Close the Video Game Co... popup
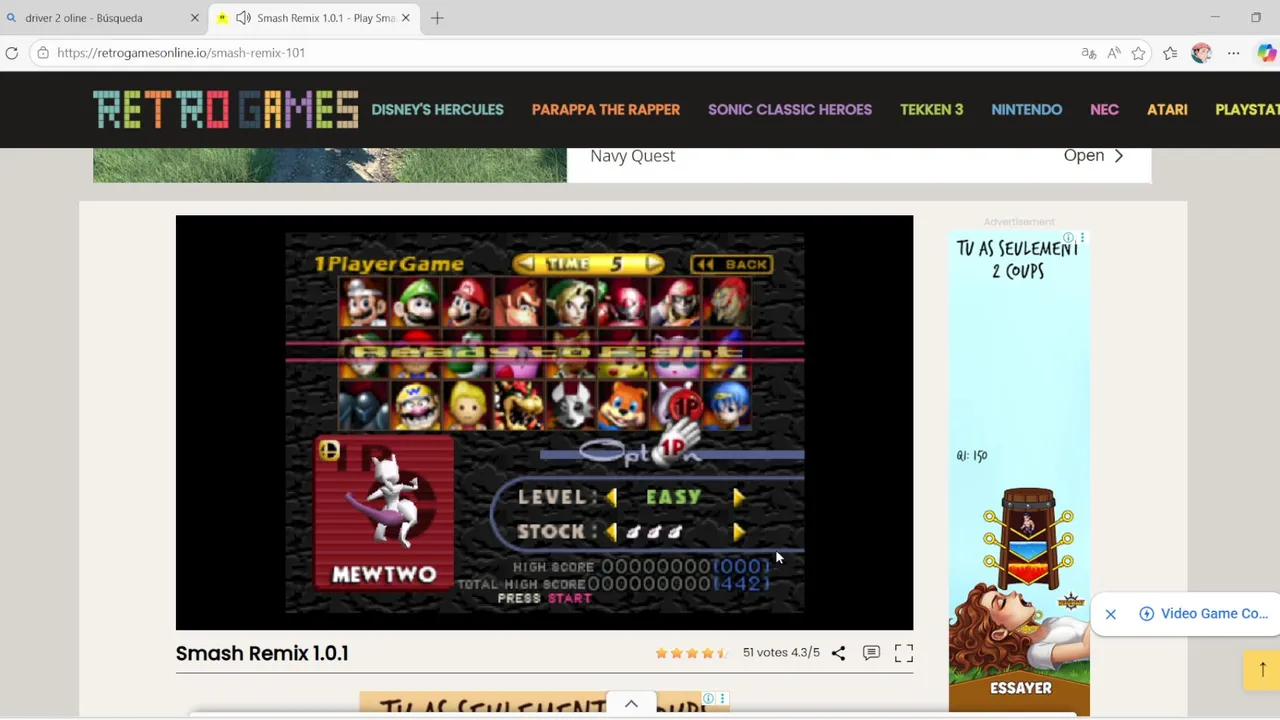This screenshot has width=1280, height=720. point(1110,614)
